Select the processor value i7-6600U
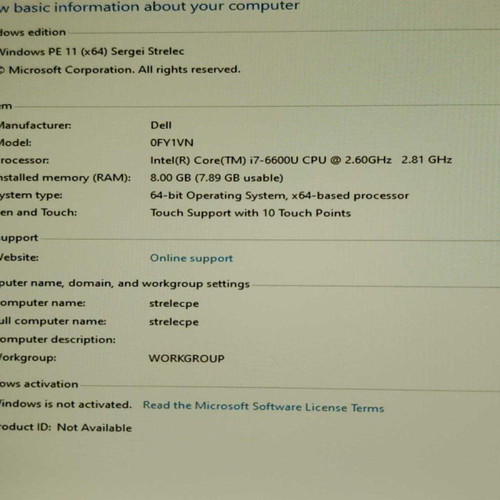 [301, 160]
